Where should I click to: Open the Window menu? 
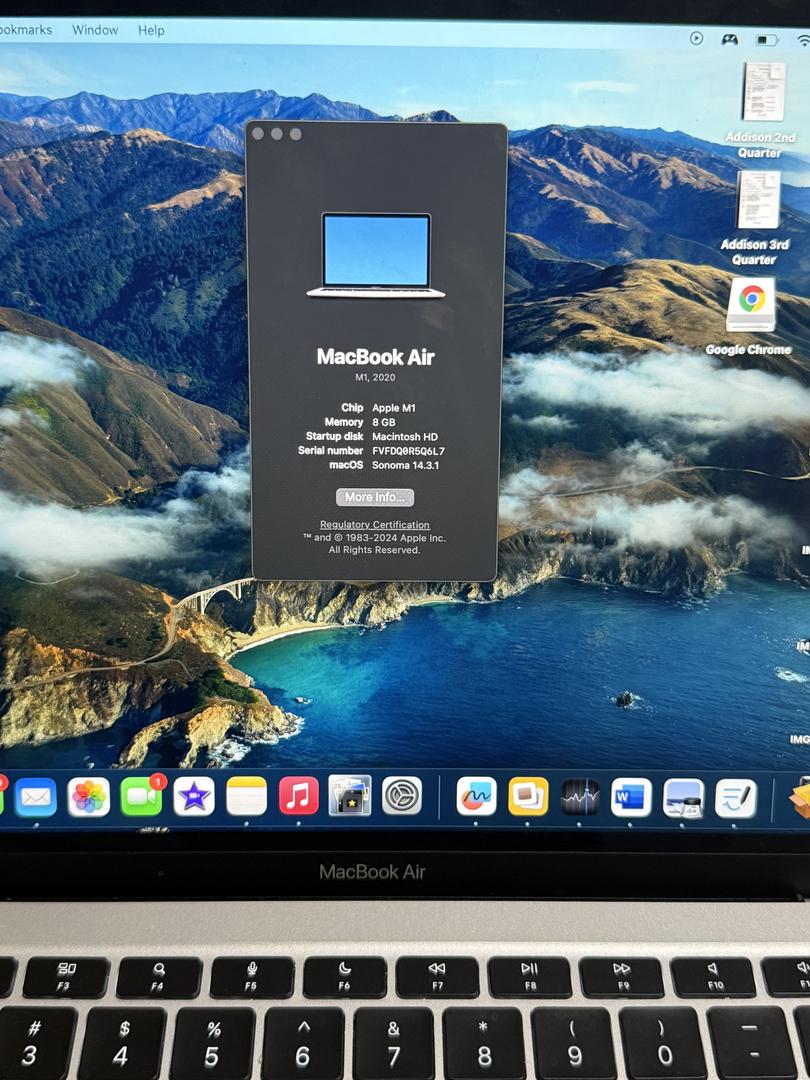[95, 30]
